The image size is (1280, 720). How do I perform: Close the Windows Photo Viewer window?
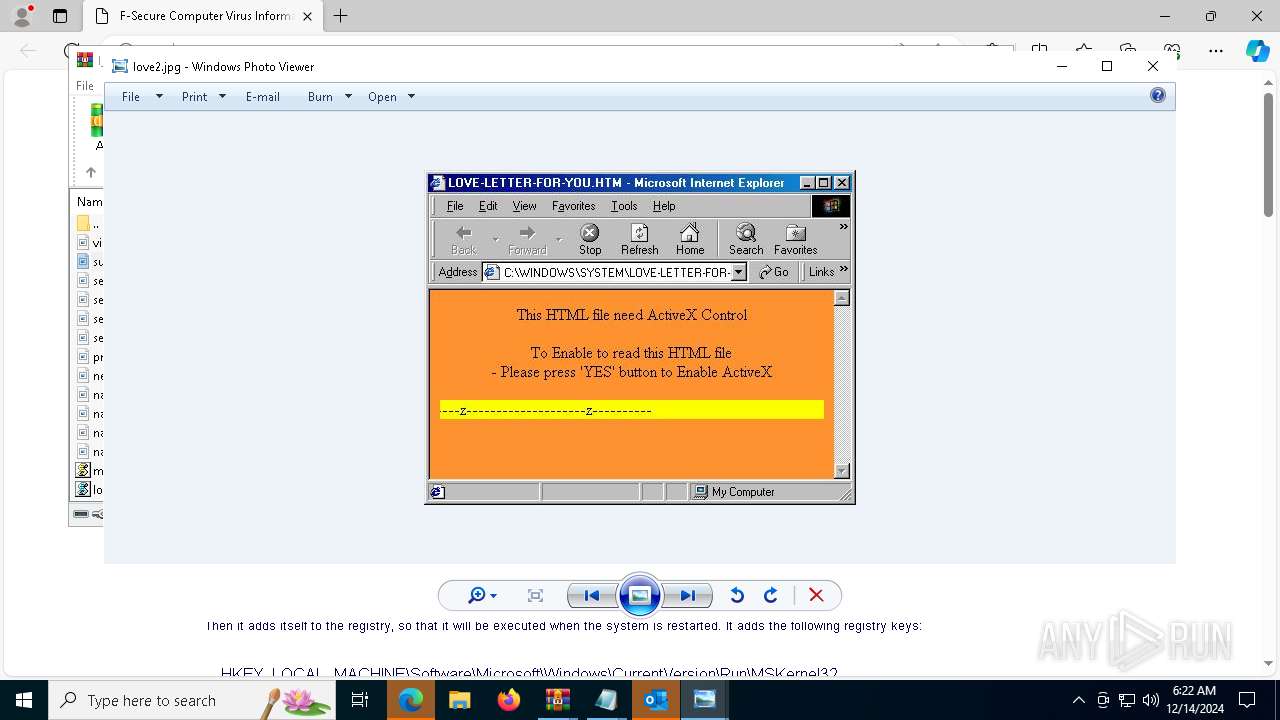click(x=1153, y=66)
